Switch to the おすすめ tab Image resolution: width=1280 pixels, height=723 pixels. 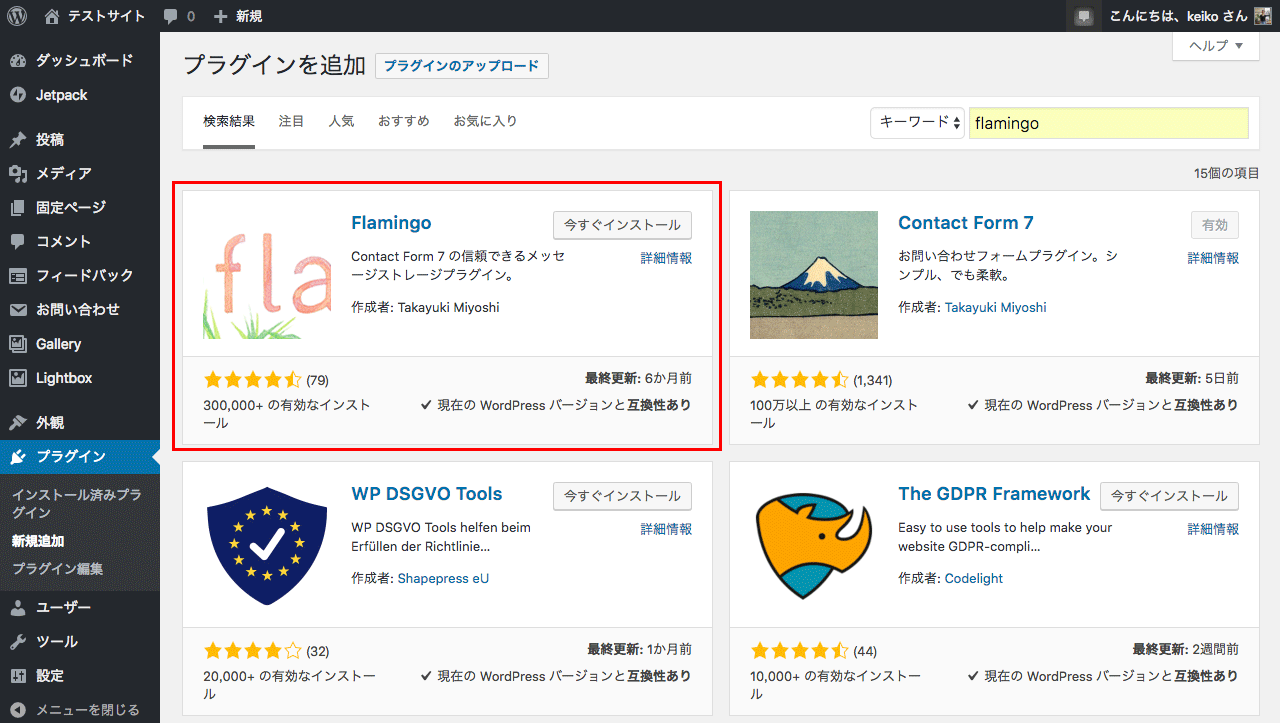tap(403, 121)
